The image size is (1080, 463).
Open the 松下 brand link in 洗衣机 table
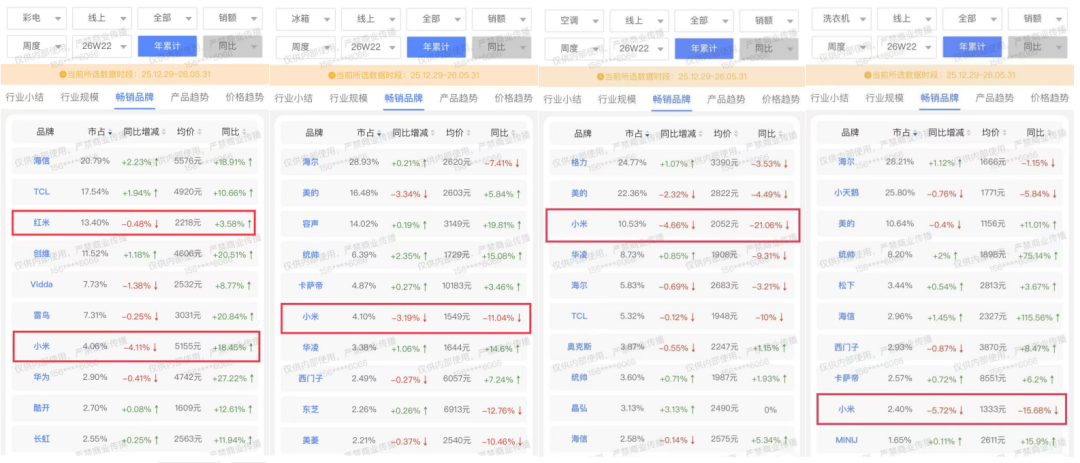point(847,285)
